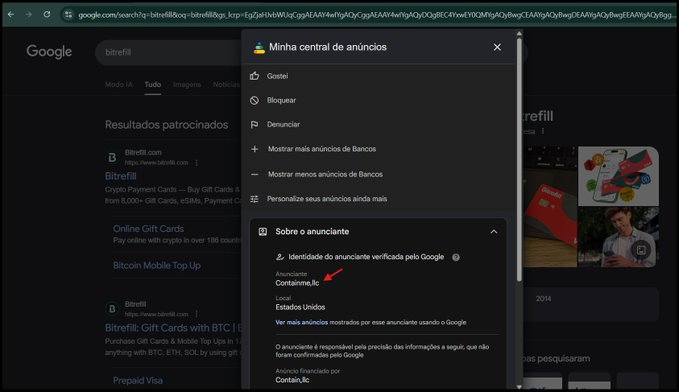Click the image gallery icon on man photo
Viewport: 679px width, 392px height.
point(641,250)
